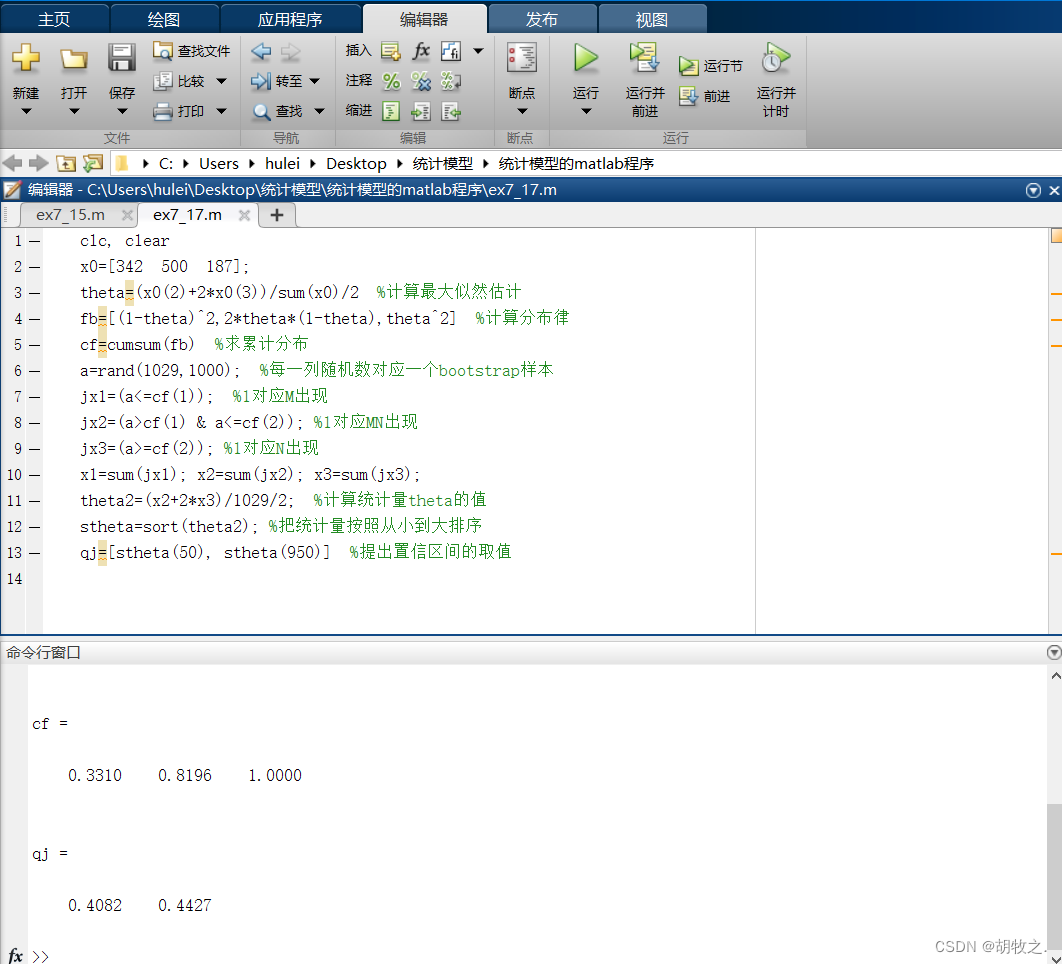
Task: Click the Desktop path segment
Action: (356, 164)
